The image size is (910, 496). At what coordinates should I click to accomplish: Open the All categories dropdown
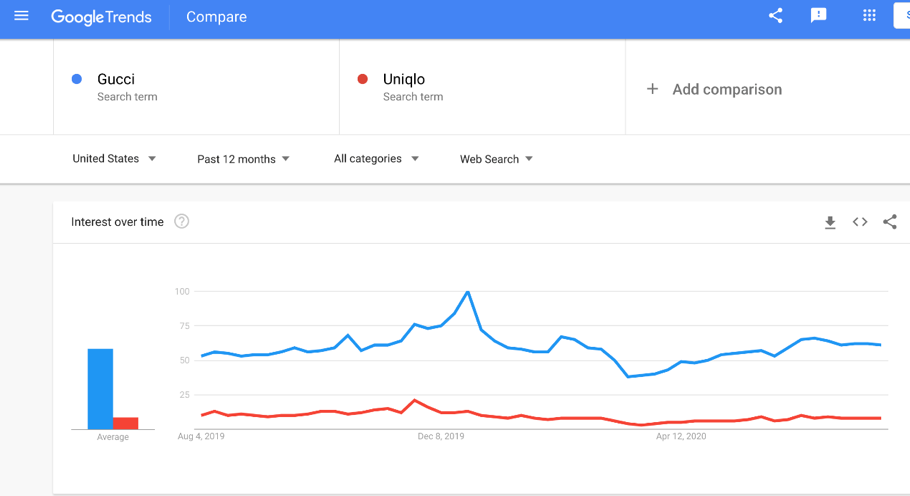[376, 159]
